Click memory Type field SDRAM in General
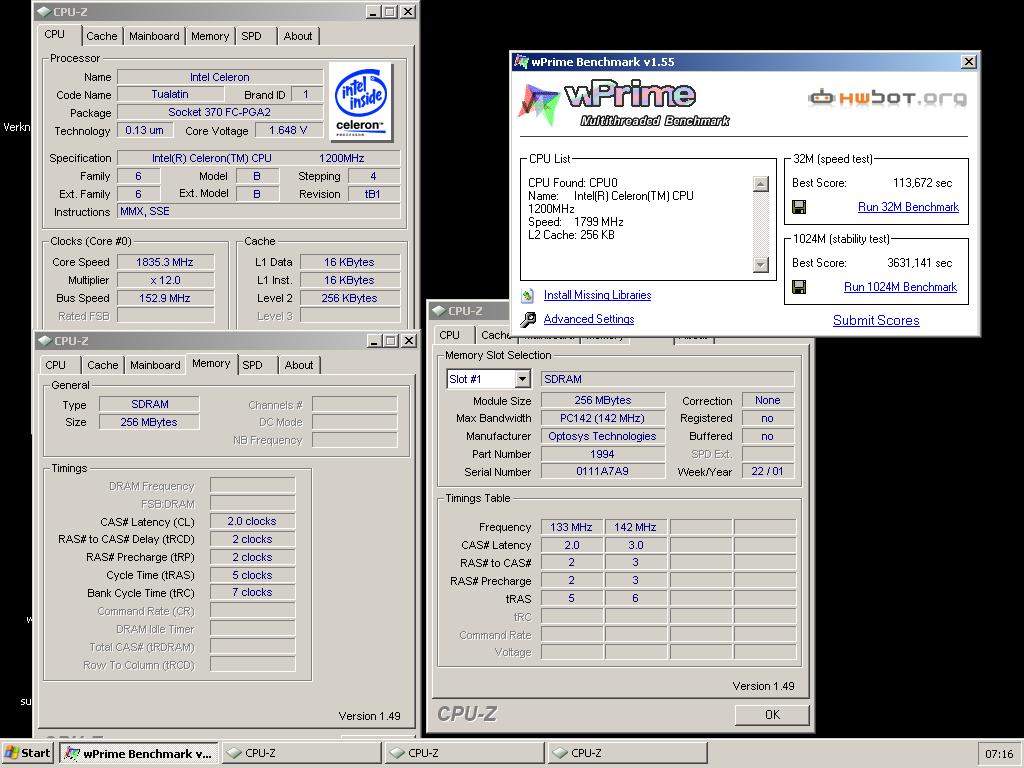The height and width of the screenshot is (768, 1024). coord(150,404)
